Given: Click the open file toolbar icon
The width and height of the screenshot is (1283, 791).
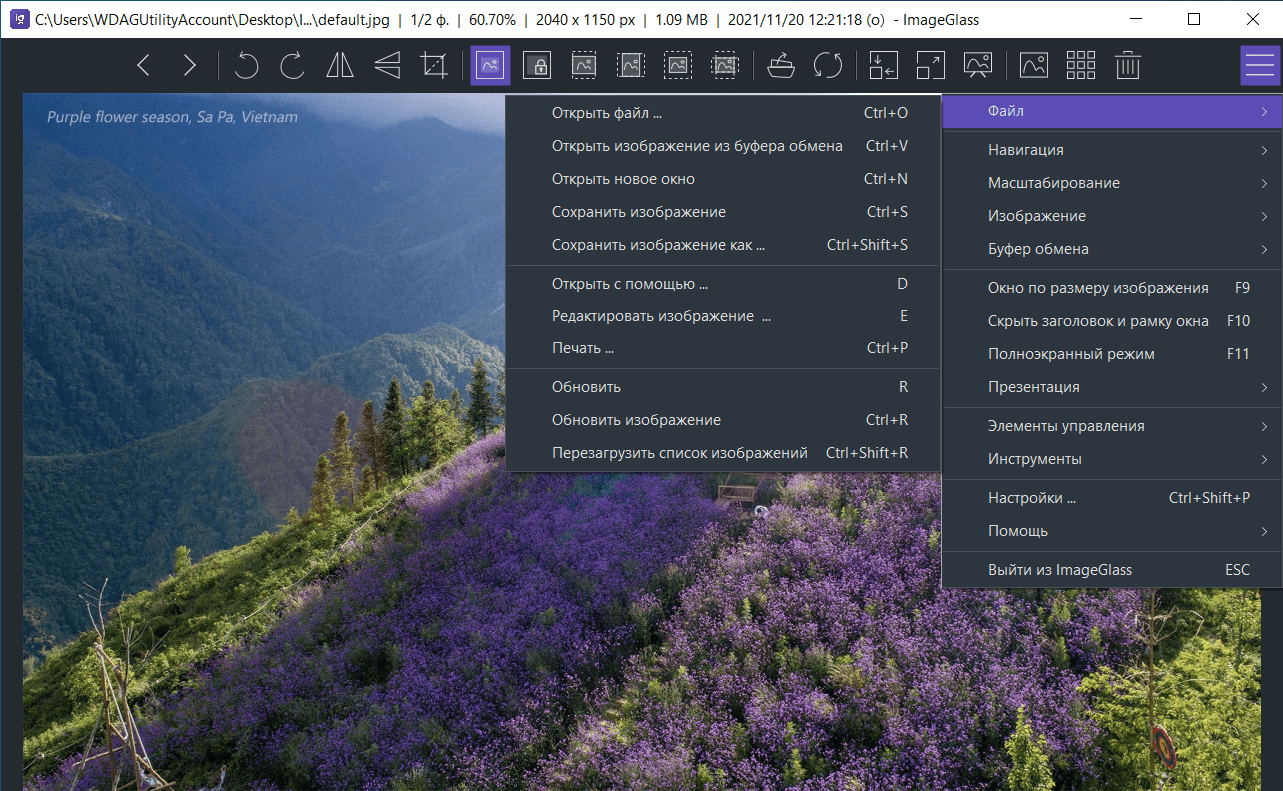Looking at the screenshot, I should click(x=780, y=66).
